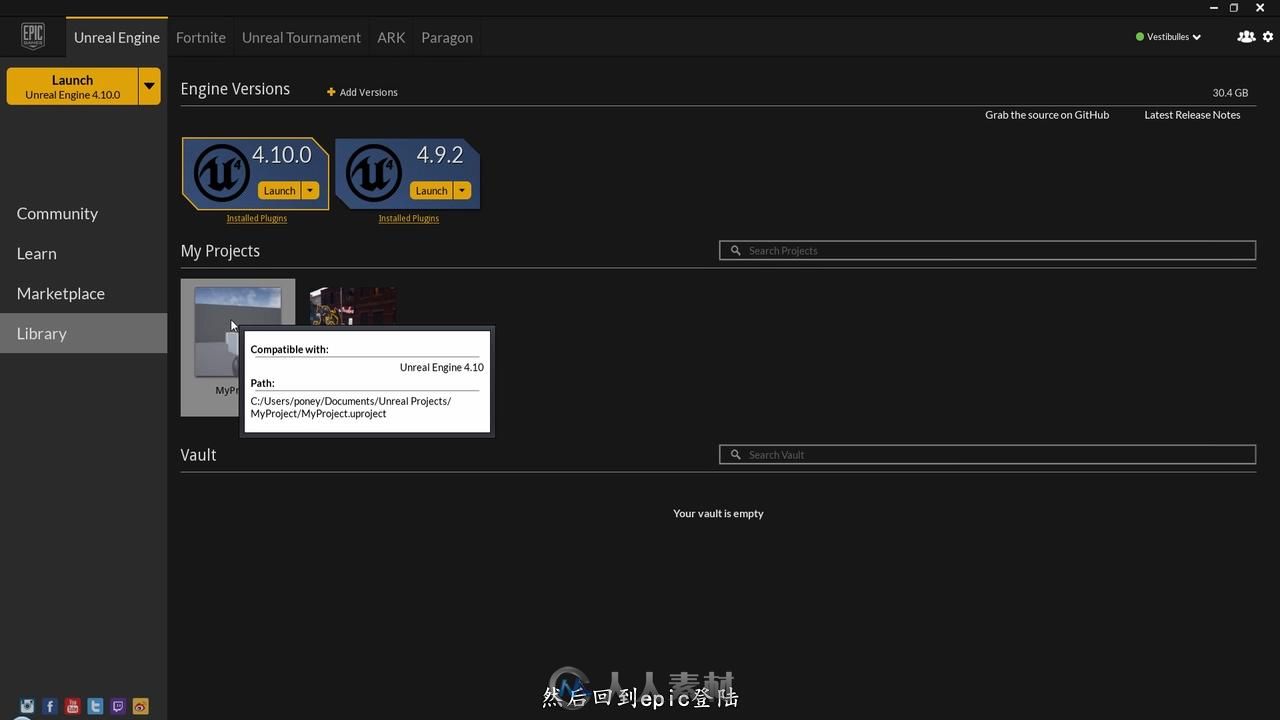Click the Unreal logo on 4.10.0 card
Image resolution: width=1280 pixels, height=720 pixels.
click(221, 173)
